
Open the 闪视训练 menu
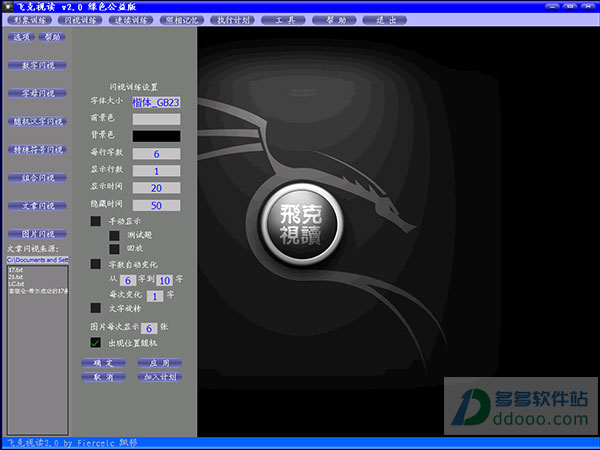point(80,20)
